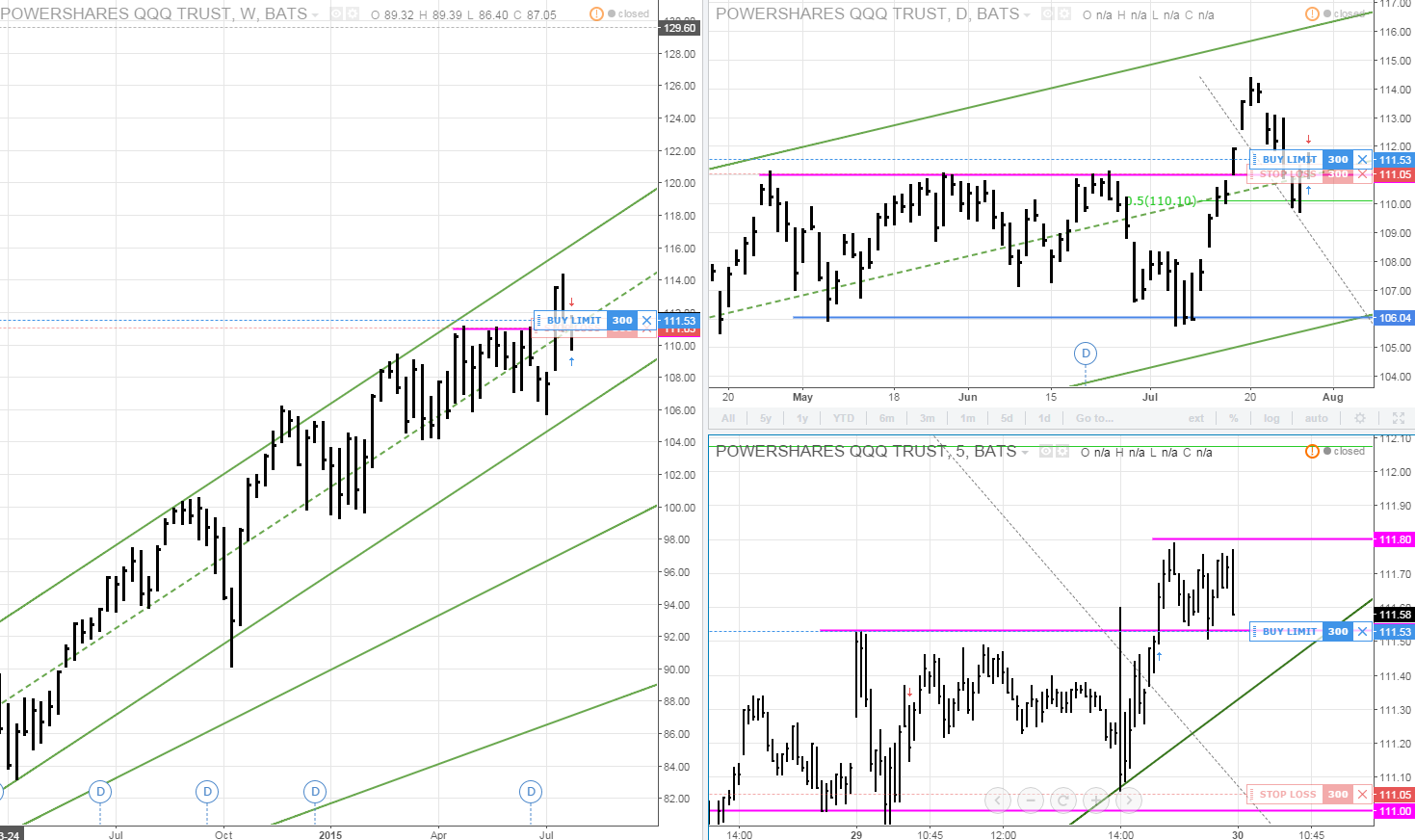
Task: Click the 'closed' market status on weekly chart
Action: pyautogui.click(x=629, y=14)
